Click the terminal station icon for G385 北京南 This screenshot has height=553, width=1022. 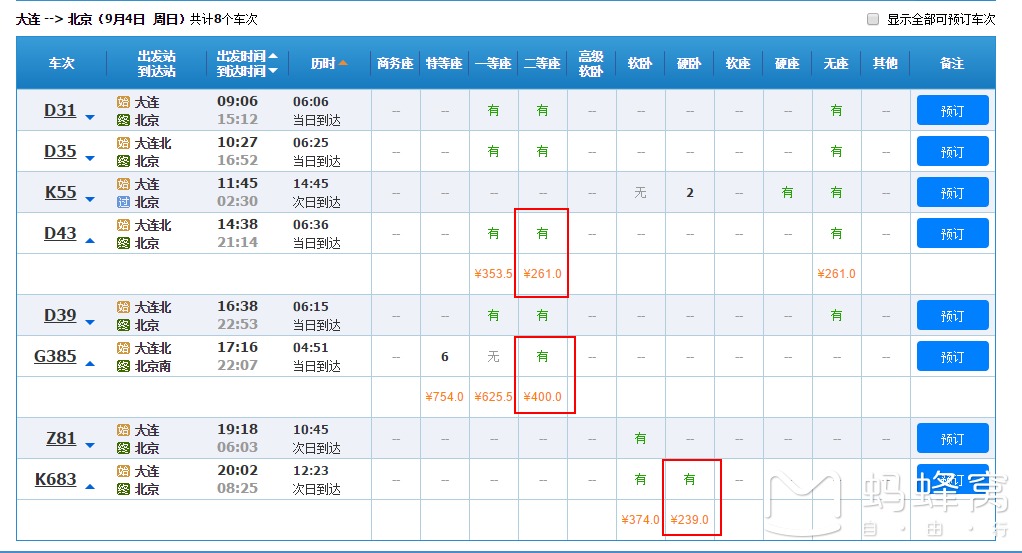(x=123, y=366)
